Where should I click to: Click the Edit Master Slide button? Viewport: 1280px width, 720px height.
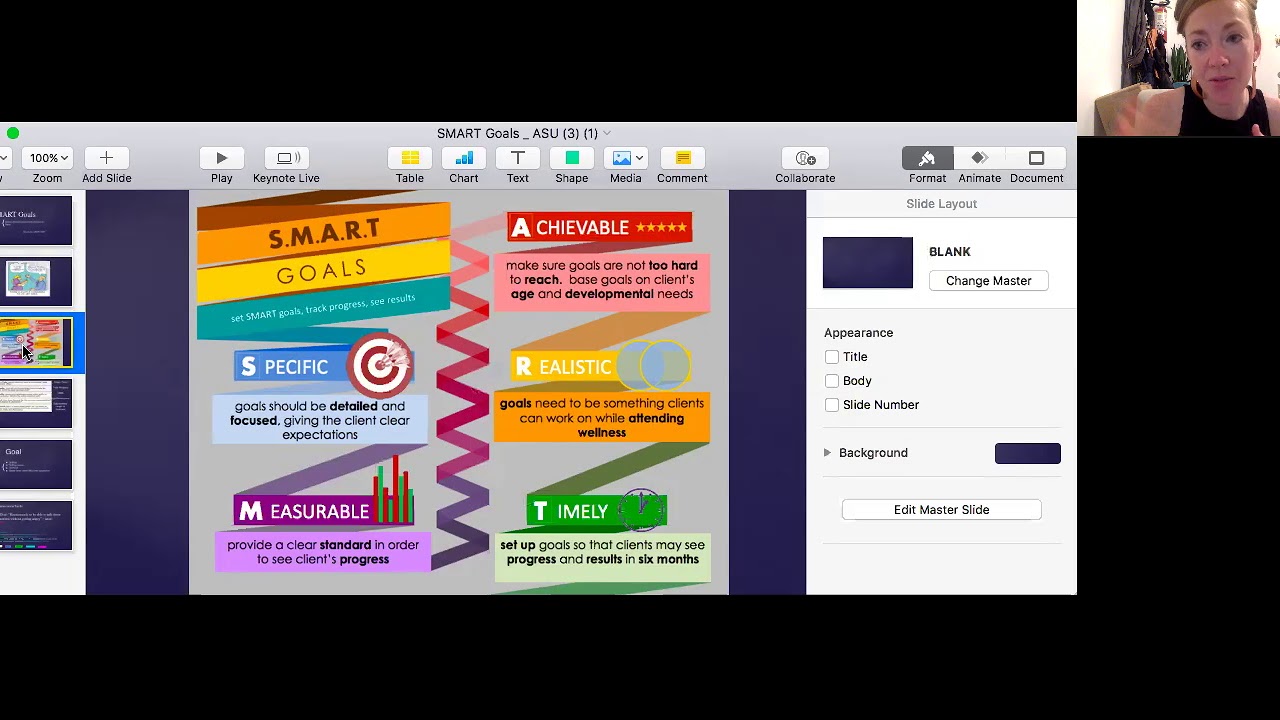pos(941,510)
